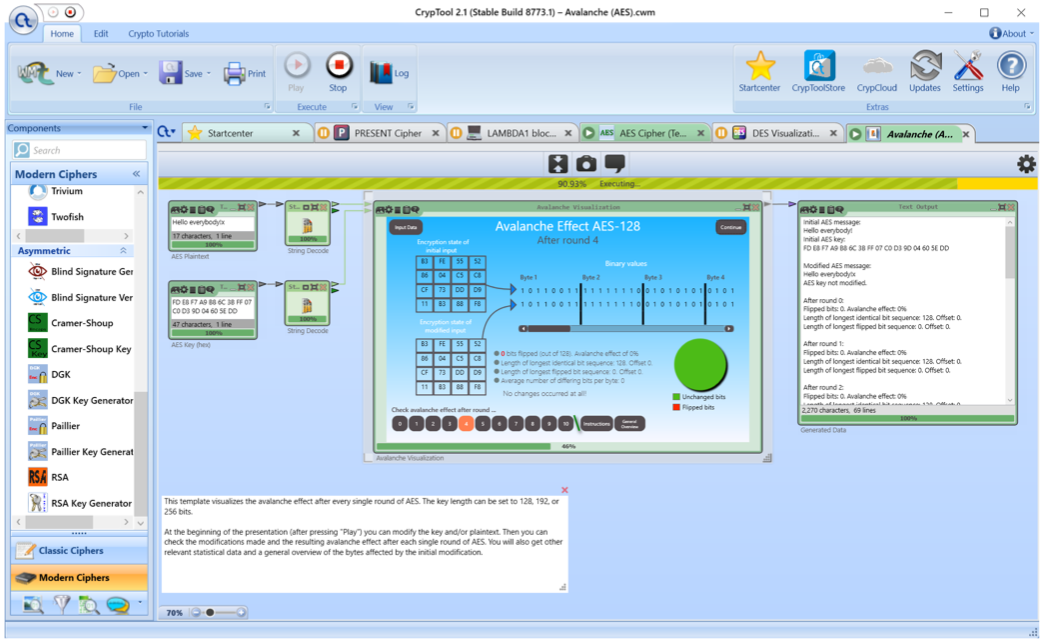Click the fit-to-screen icon above workspace
The image size is (1041, 642).
[x=558, y=164]
